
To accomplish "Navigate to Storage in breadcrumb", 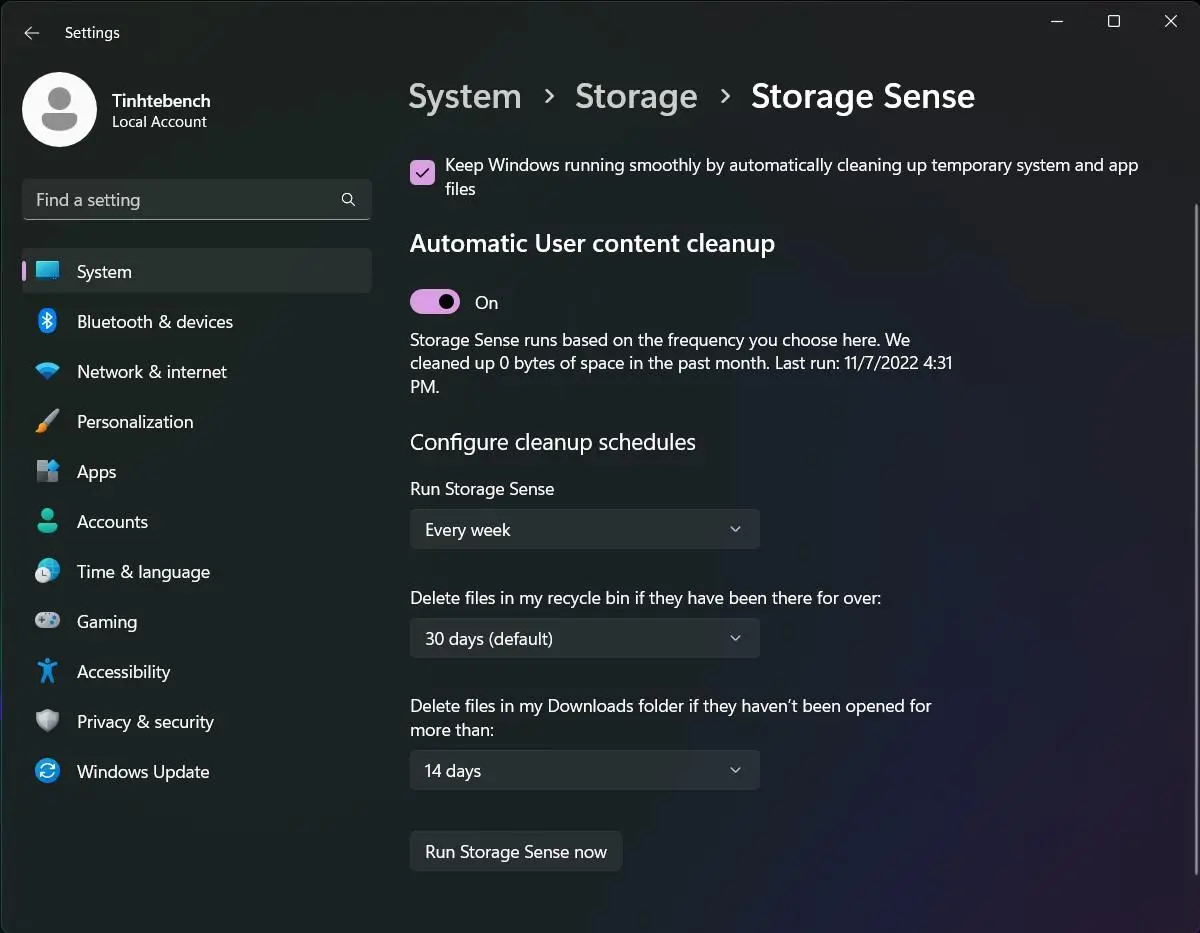I will [636, 96].
